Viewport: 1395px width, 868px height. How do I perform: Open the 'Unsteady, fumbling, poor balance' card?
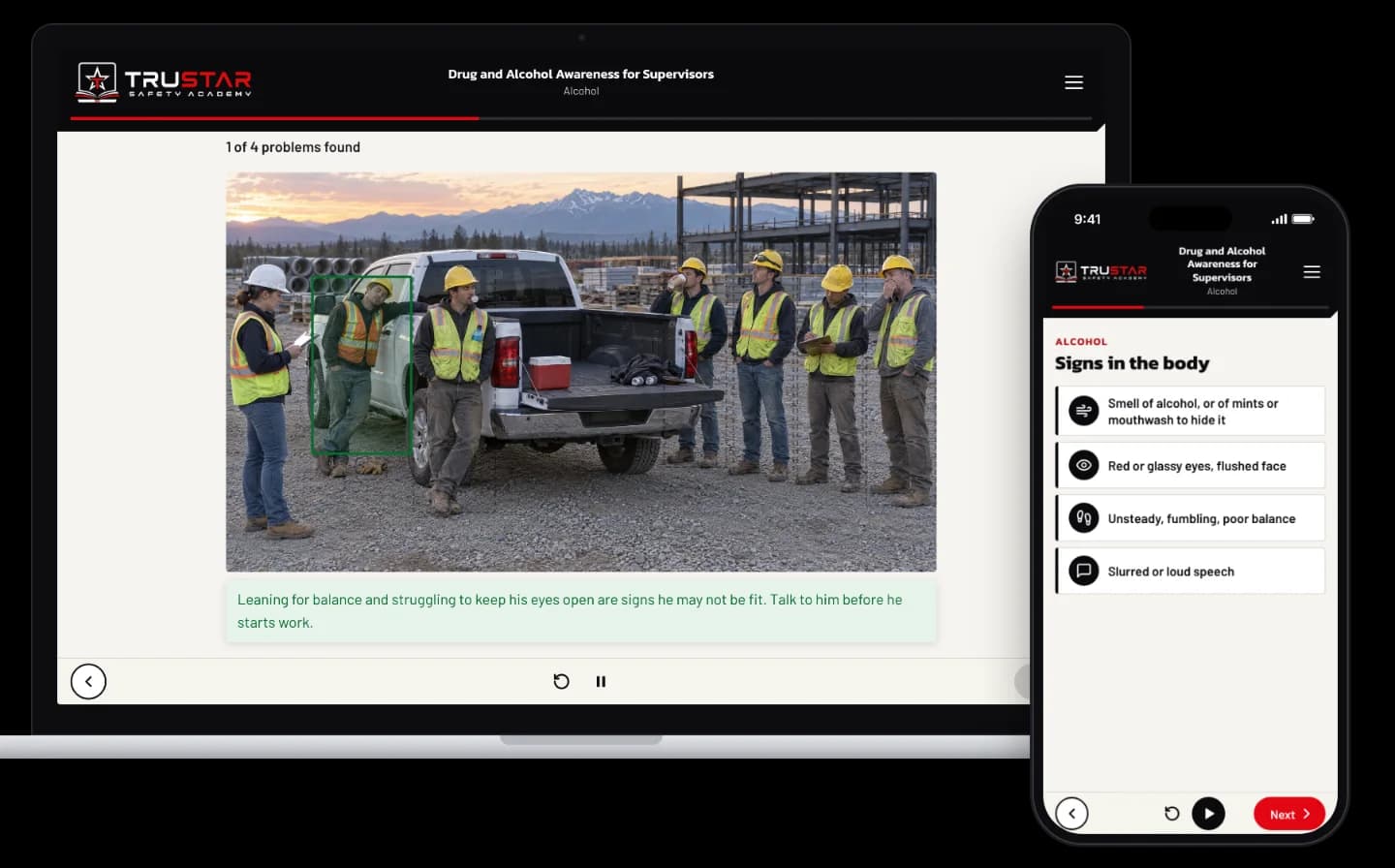pos(1191,518)
